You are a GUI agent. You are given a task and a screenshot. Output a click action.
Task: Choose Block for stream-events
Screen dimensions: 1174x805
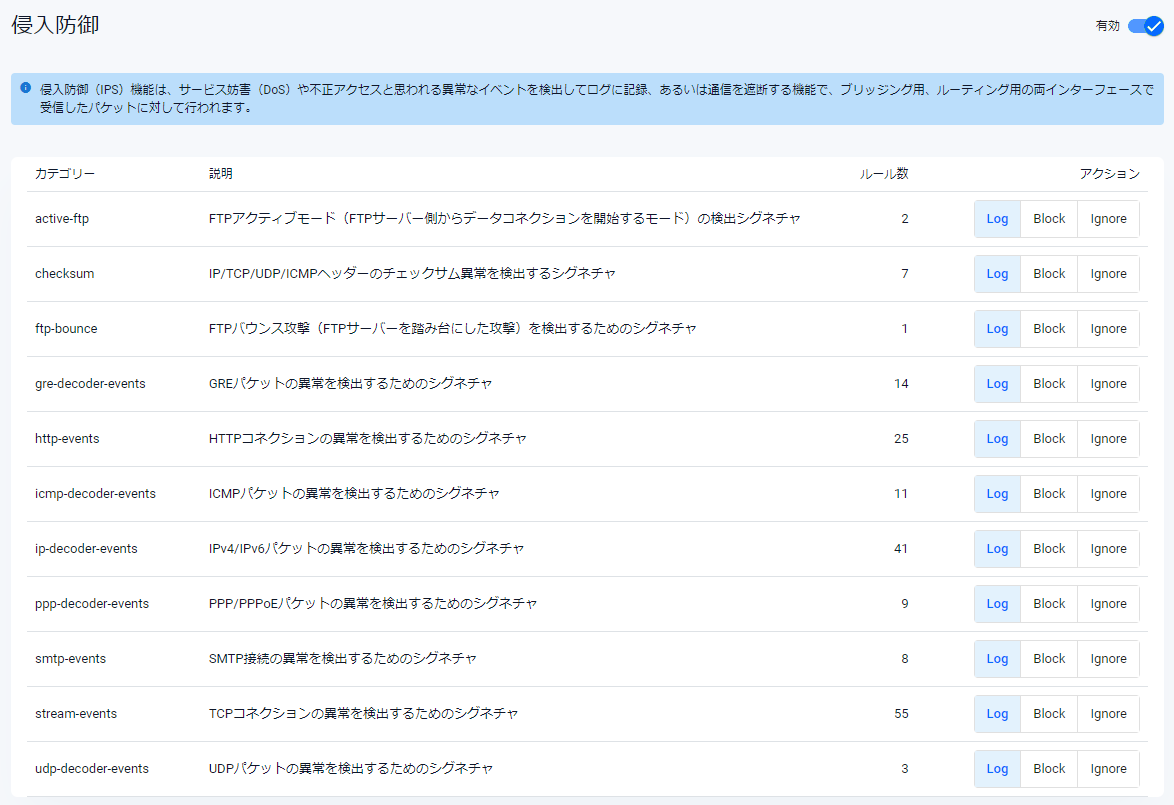point(1049,714)
